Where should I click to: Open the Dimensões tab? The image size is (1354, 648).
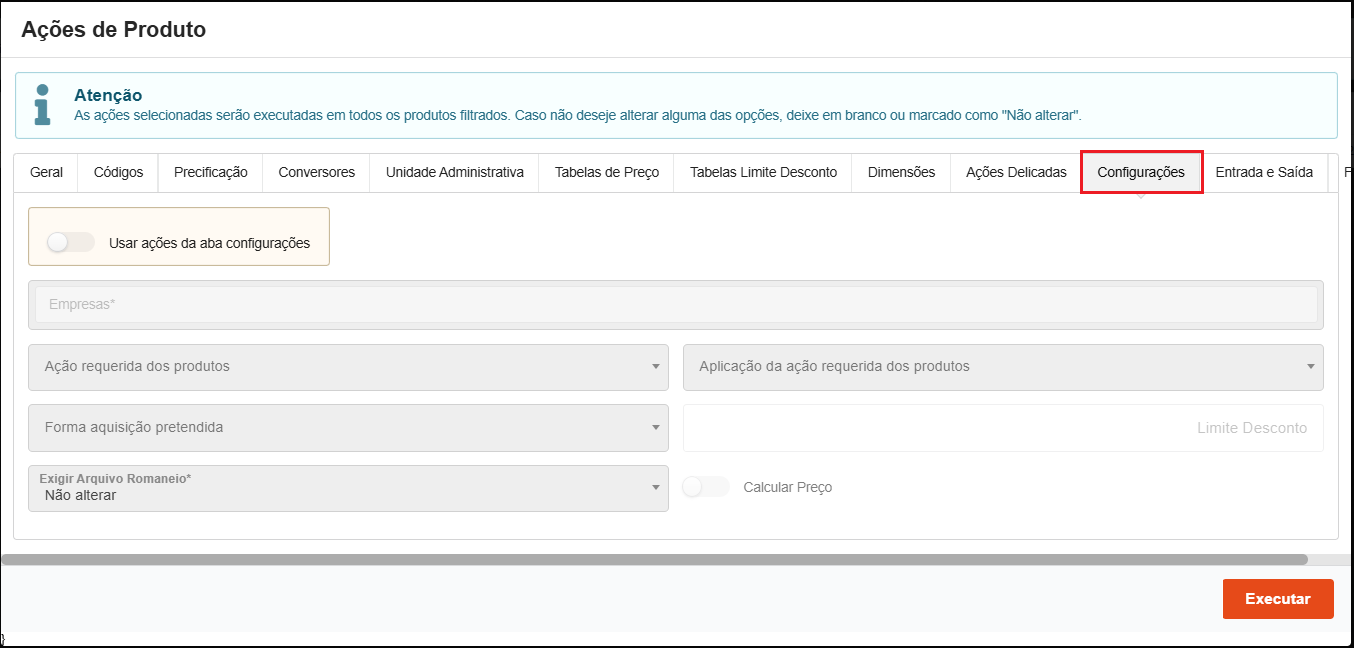(901, 172)
